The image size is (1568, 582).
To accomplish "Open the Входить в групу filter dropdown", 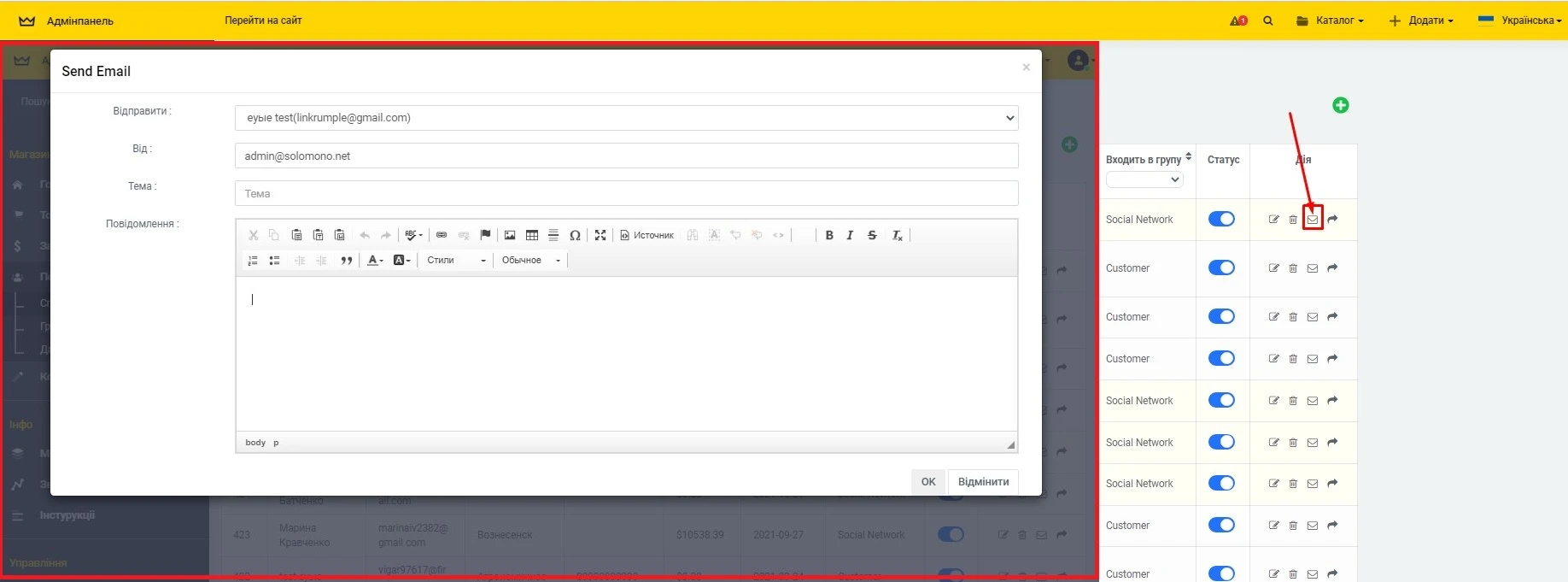I will pyautogui.click(x=1144, y=179).
